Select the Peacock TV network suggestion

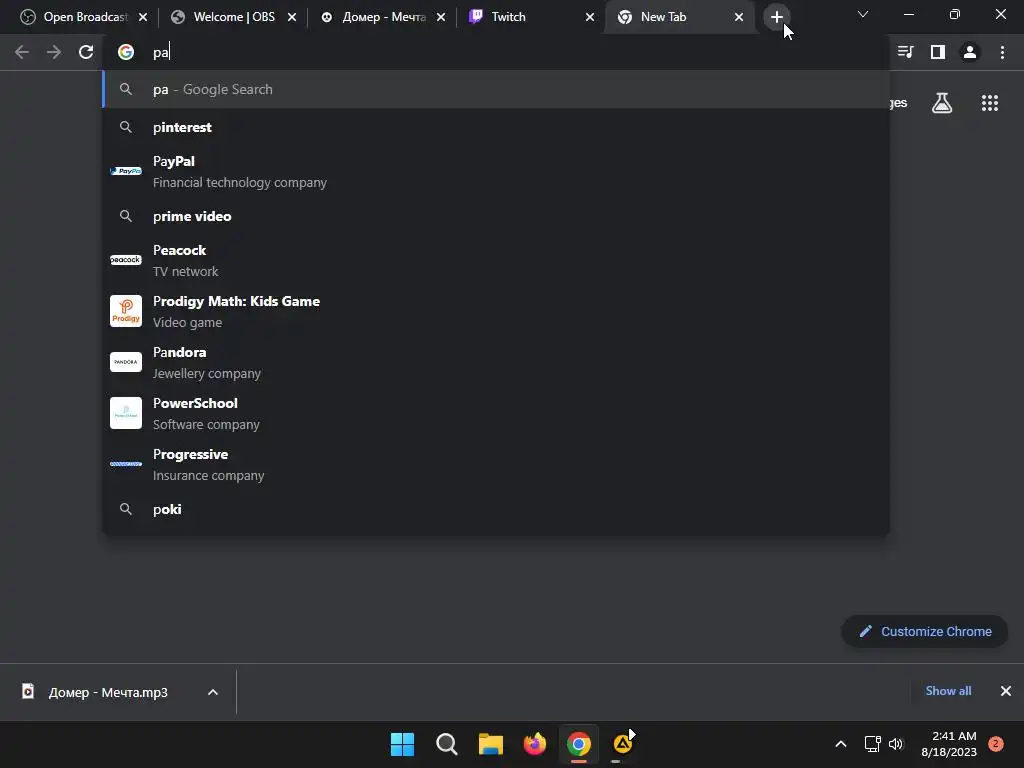pyautogui.click(x=496, y=261)
